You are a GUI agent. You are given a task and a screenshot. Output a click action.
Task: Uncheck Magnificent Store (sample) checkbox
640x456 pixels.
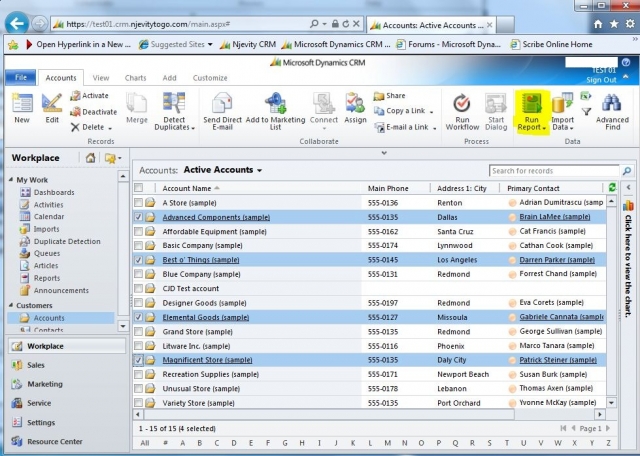(138, 360)
